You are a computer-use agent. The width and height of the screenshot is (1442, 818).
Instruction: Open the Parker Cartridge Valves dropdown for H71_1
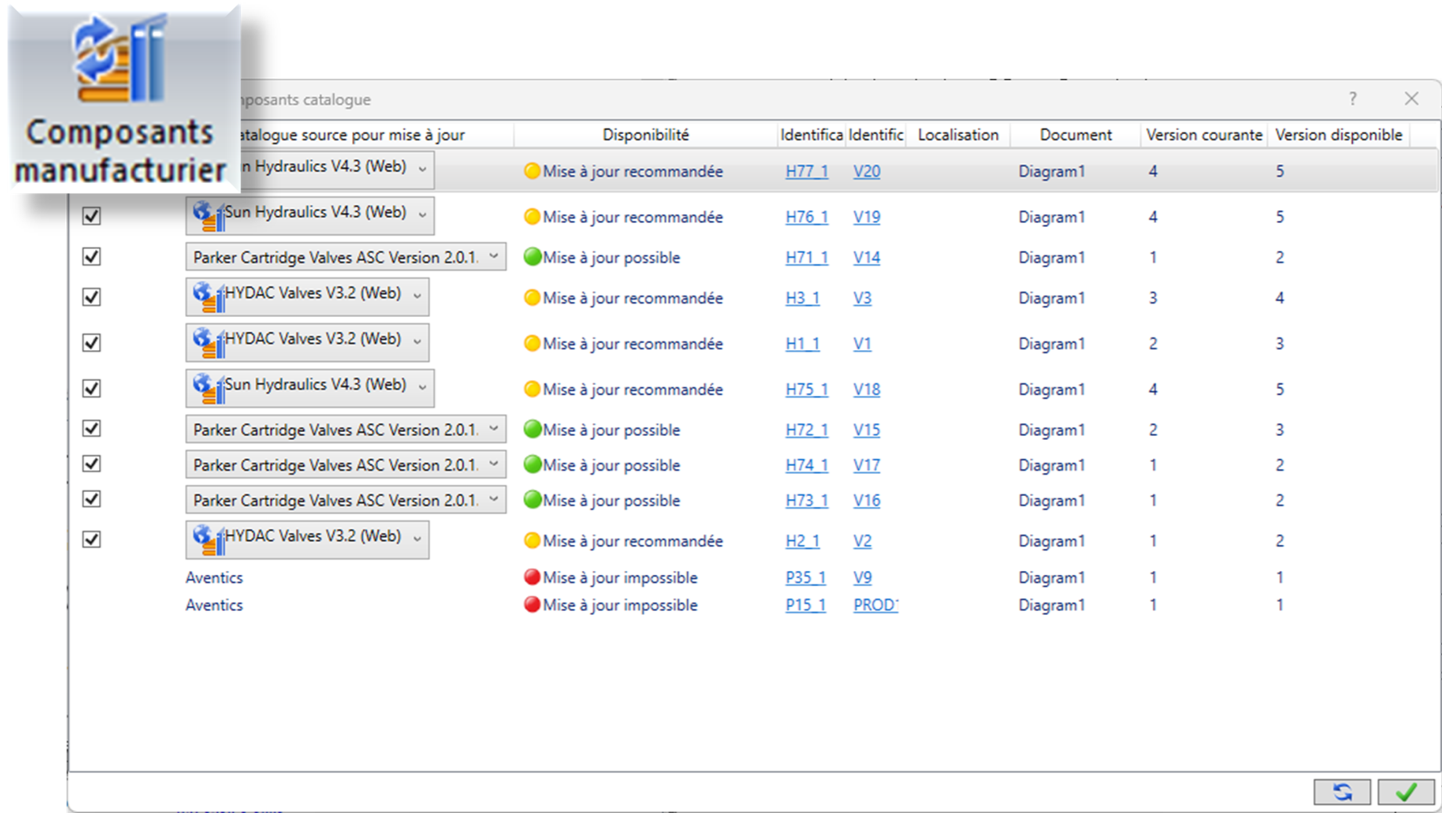493,257
